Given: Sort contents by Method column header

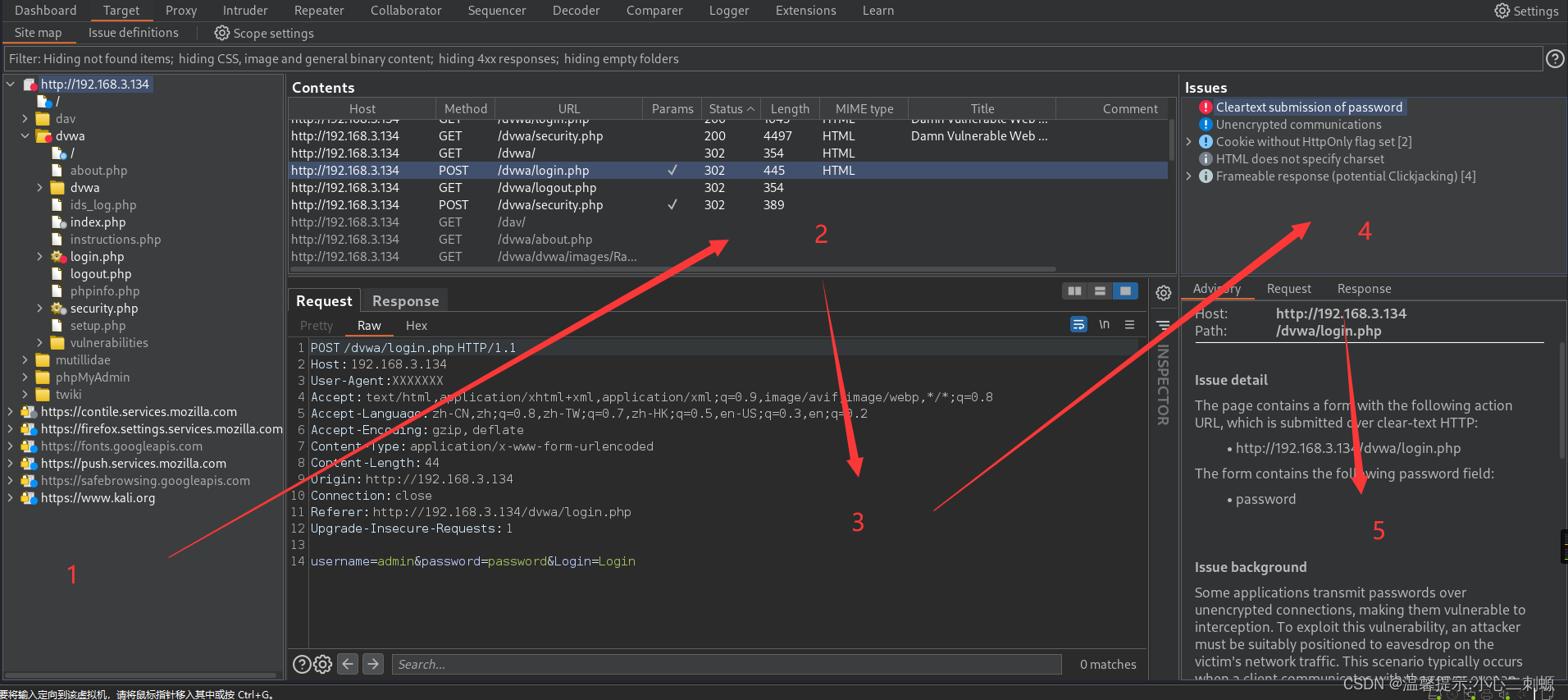Looking at the screenshot, I should (x=465, y=109).
